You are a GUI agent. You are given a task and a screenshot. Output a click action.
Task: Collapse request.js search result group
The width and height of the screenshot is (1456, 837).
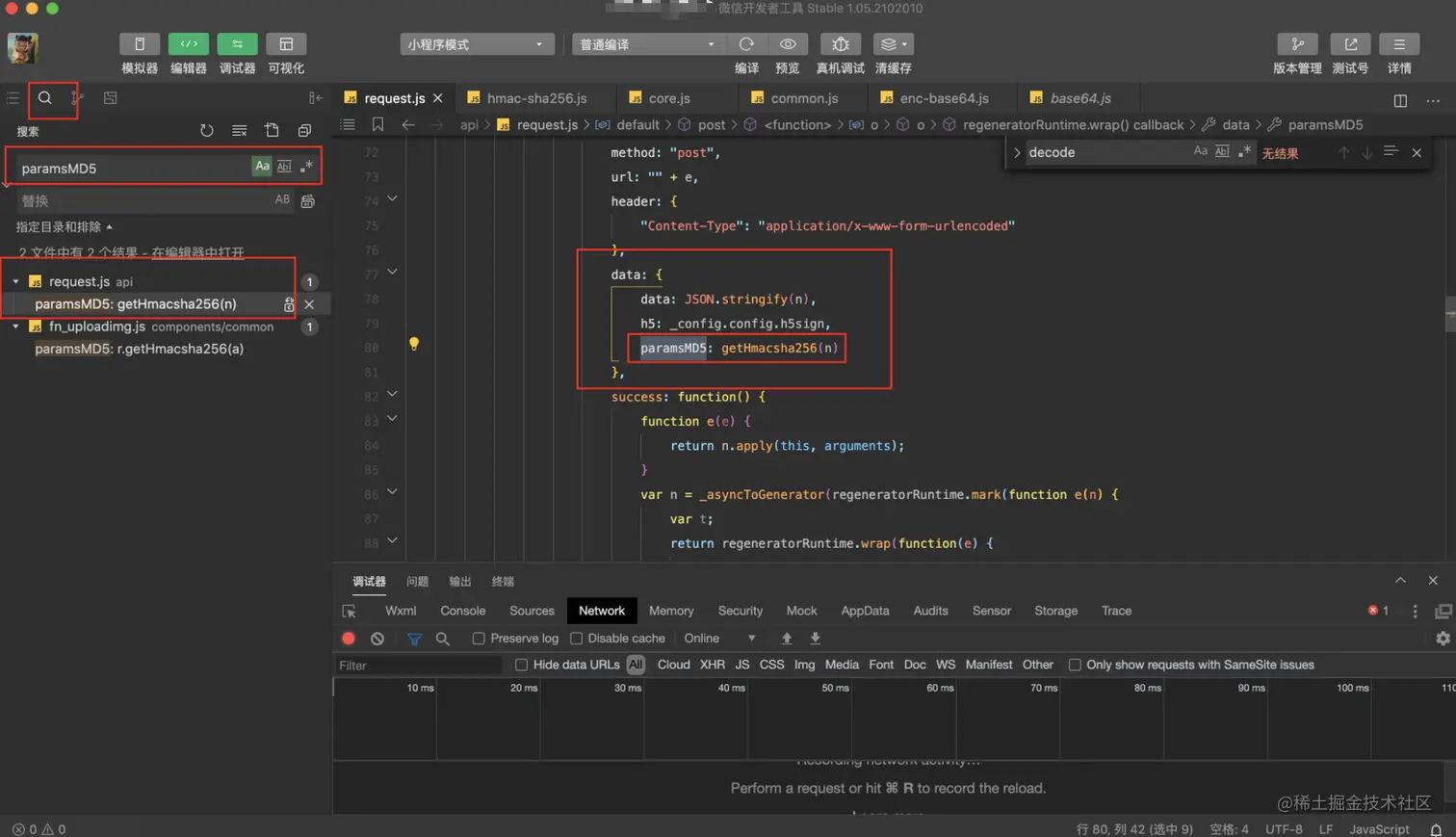click(15, 282)
